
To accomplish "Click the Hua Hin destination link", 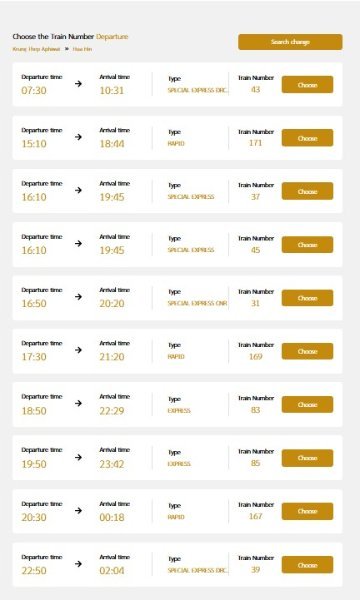I will (82, 49).
